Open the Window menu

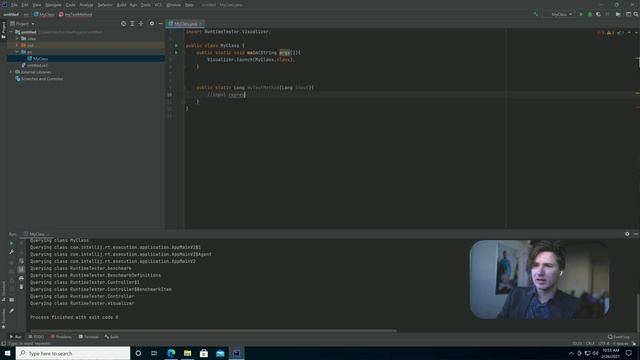pos(173,5)
